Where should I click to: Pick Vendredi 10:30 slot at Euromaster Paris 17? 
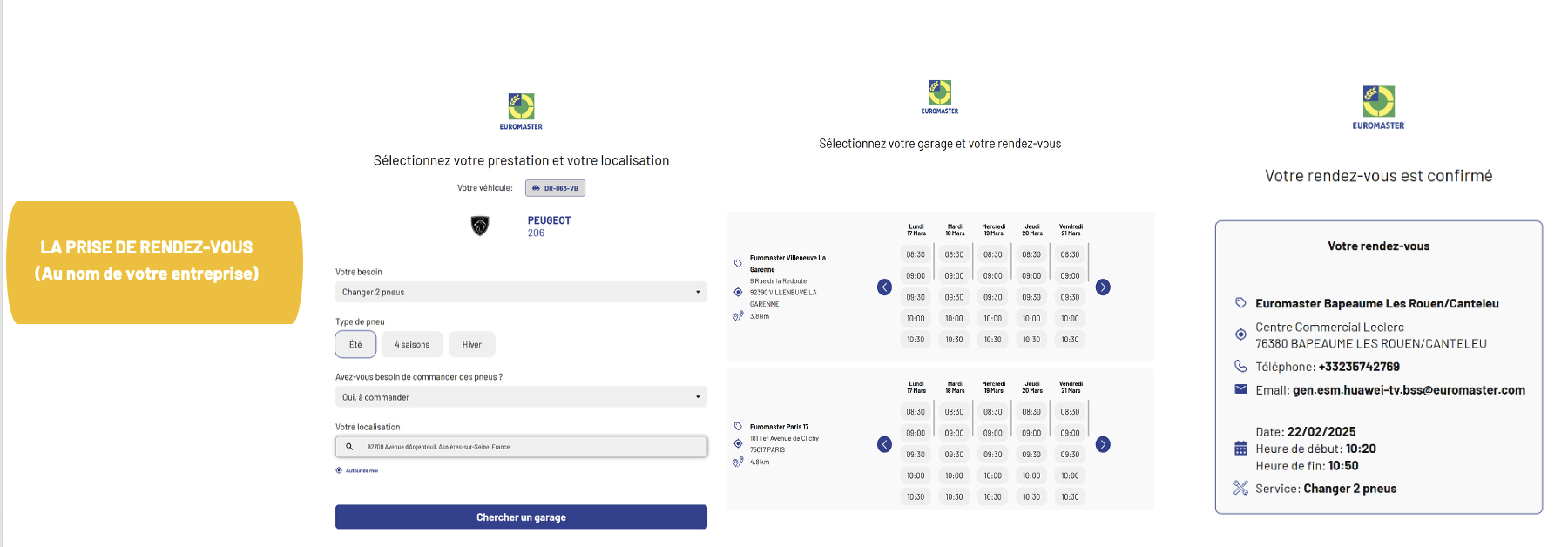[x=1070, y=497]
